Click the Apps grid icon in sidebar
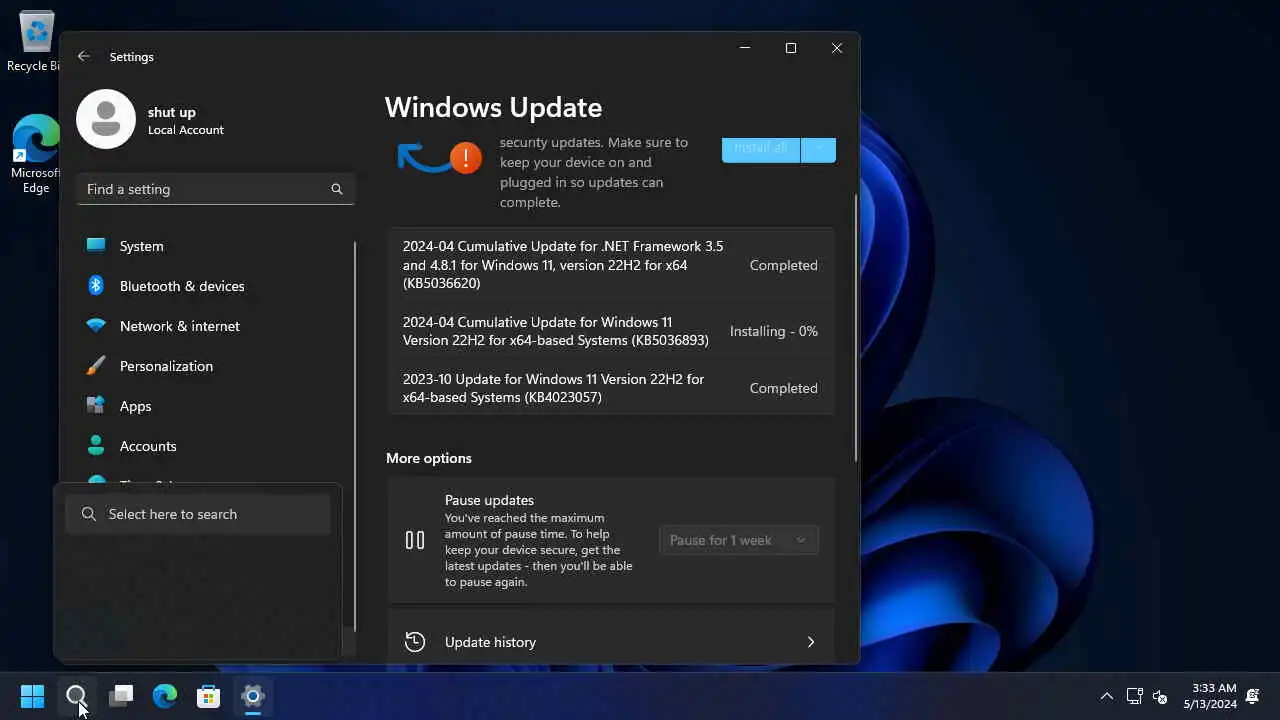The width and height of the screenshot is (1280, 720). [96, 405]
